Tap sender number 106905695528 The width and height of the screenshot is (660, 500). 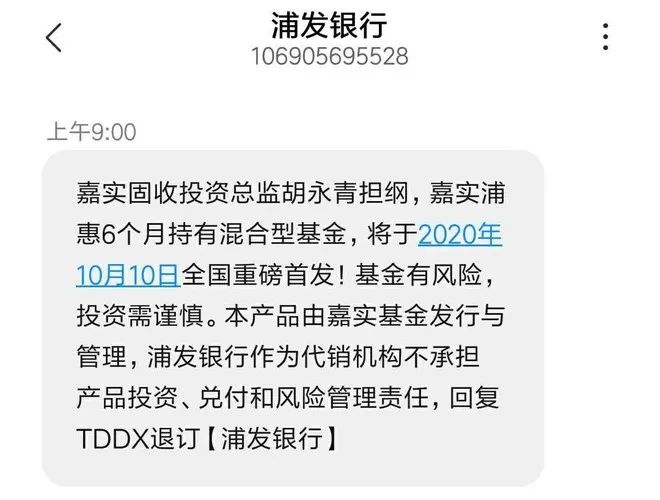click(330, 56)
